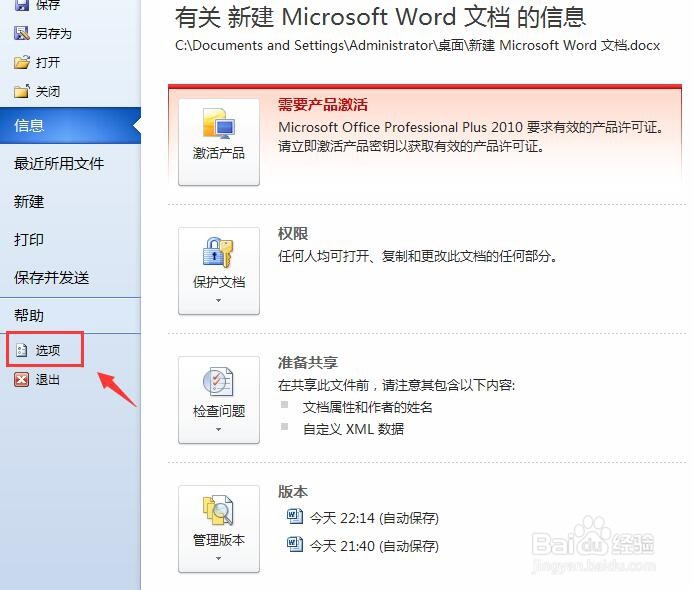The height and width of the screenshot is (590, 693).
Task: Click the 激活产品 button label
Action: 219,153
